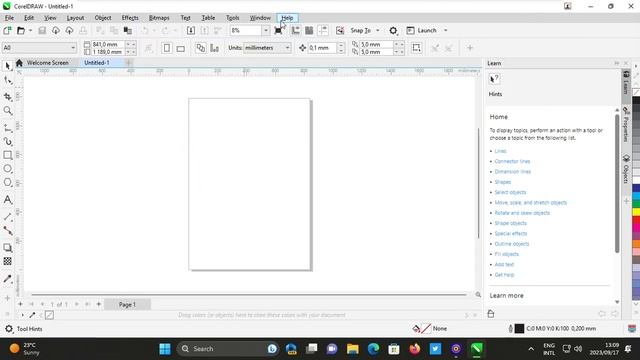Select the Freehand curve tool
This screenshot has width=640, height=360.
[7, 128]
